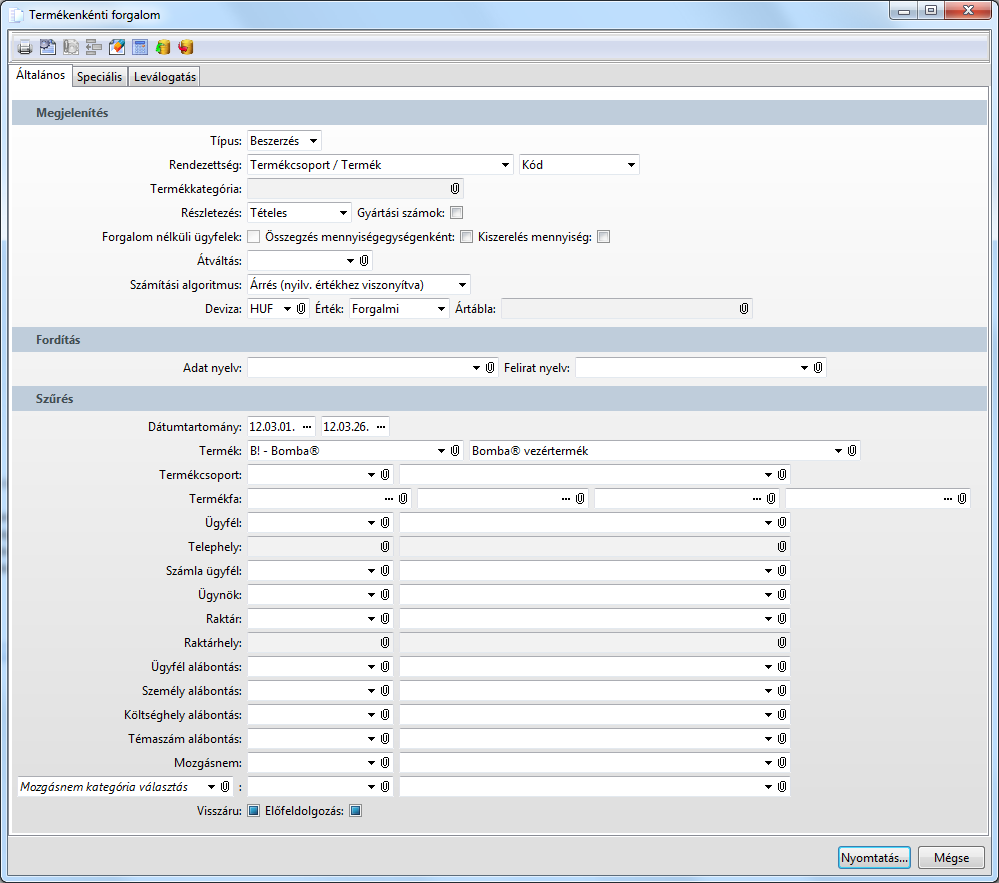
Task: Open the Típus dropdown showing Beszerzés
Action: [284, 141]
